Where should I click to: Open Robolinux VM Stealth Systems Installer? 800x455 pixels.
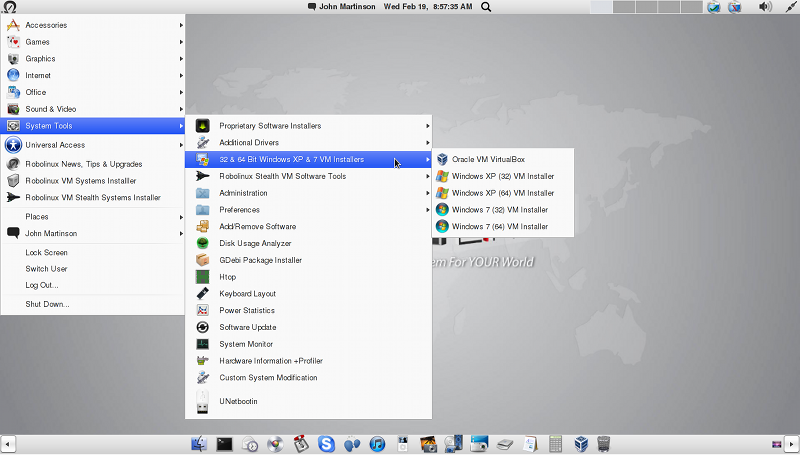pyautogui.click(x=93, y=198)
